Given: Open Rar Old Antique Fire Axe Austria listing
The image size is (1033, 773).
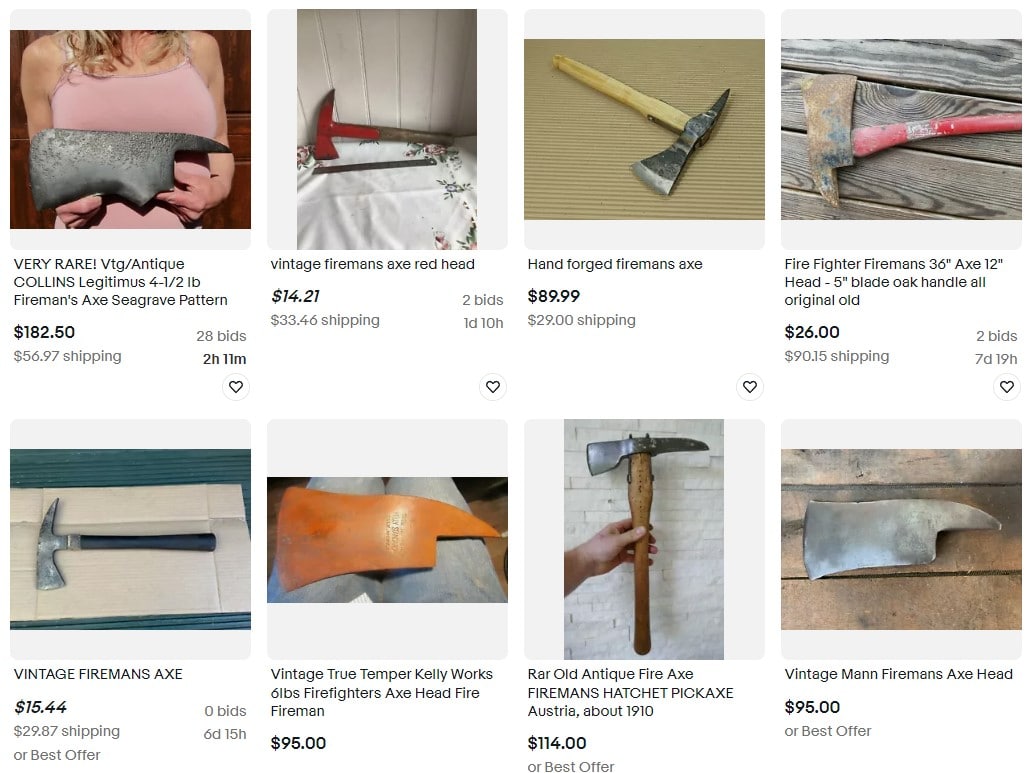Looking at the screenshot, I should pyautogui.click(x=630, y=693).
